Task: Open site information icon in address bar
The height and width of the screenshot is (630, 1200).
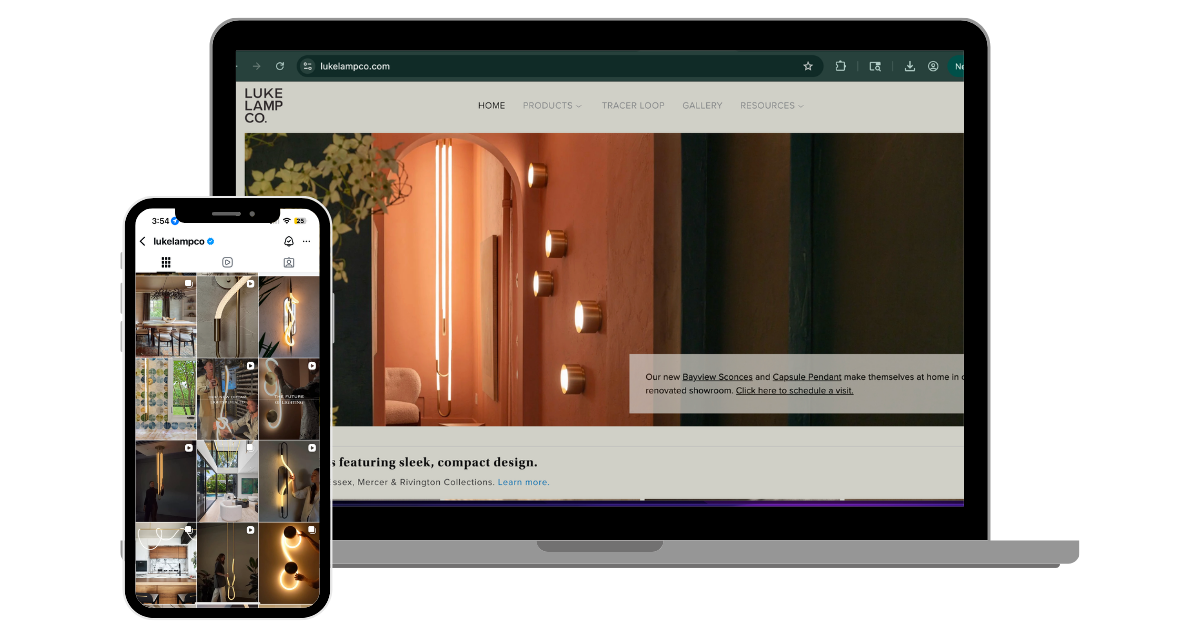Action: [308, 66]
